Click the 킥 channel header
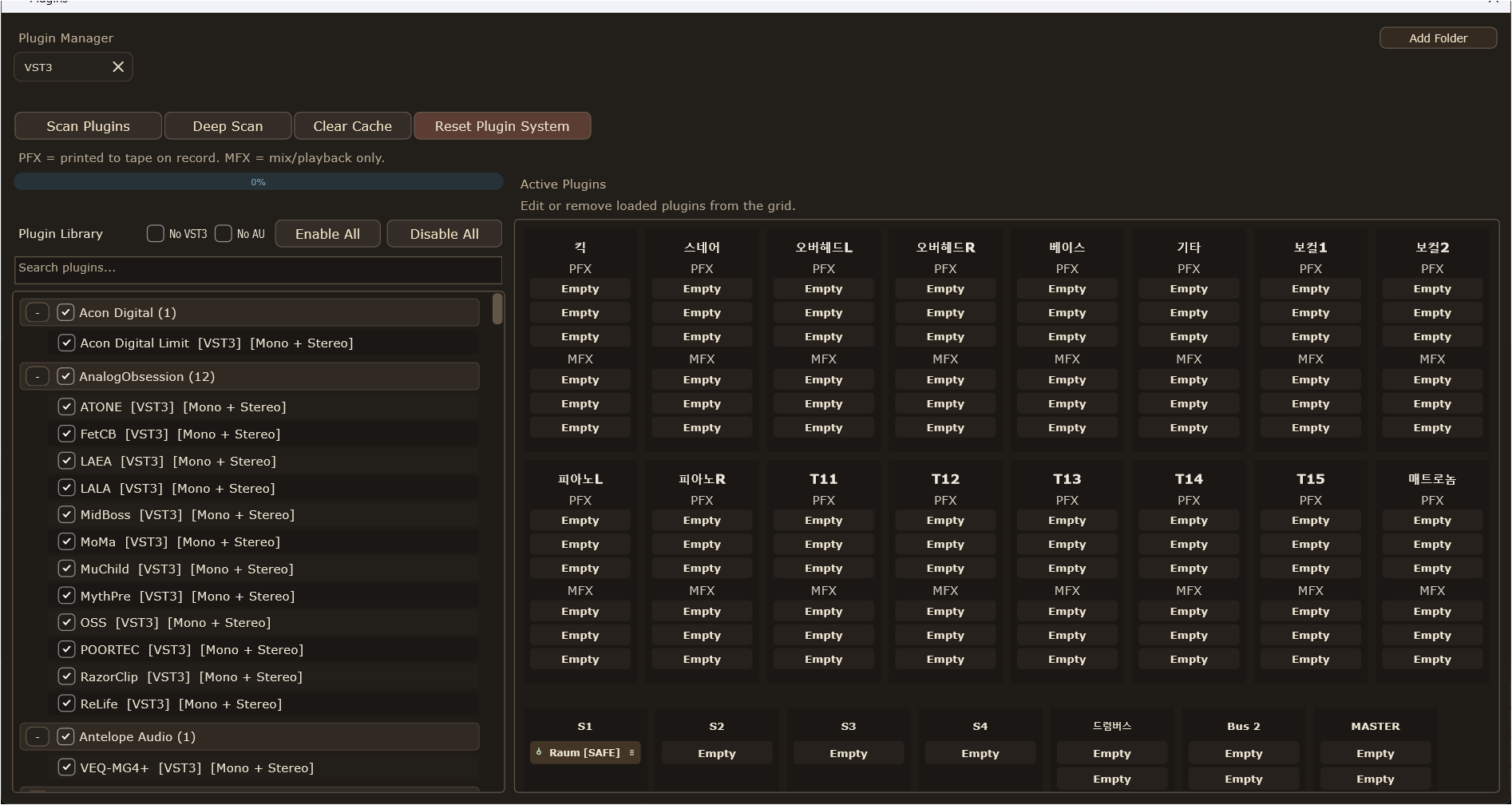Viewport: 1512px width, 805px height. [x=580, y=248]
